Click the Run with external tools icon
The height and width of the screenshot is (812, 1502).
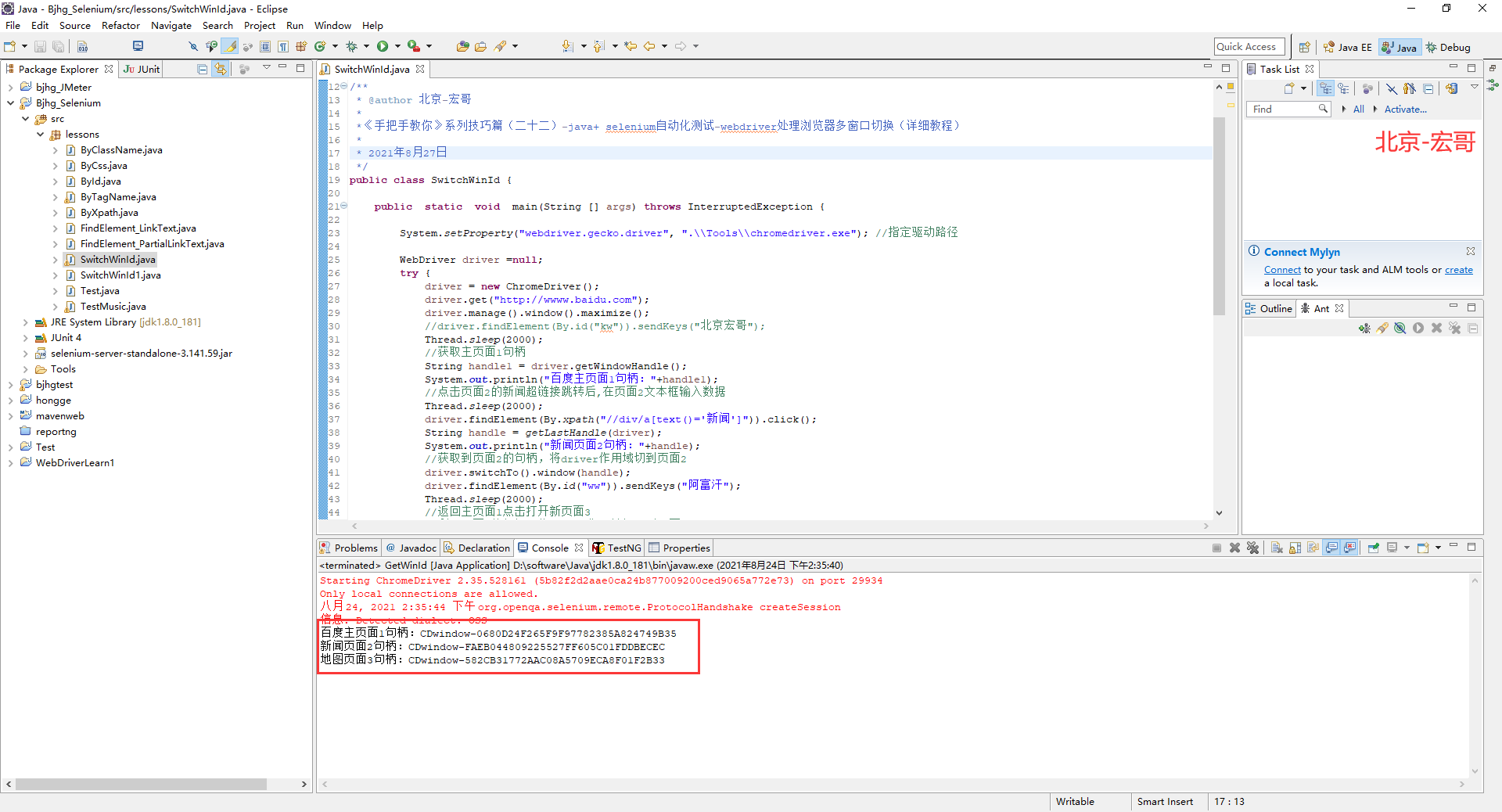click(x=413, y=46)
